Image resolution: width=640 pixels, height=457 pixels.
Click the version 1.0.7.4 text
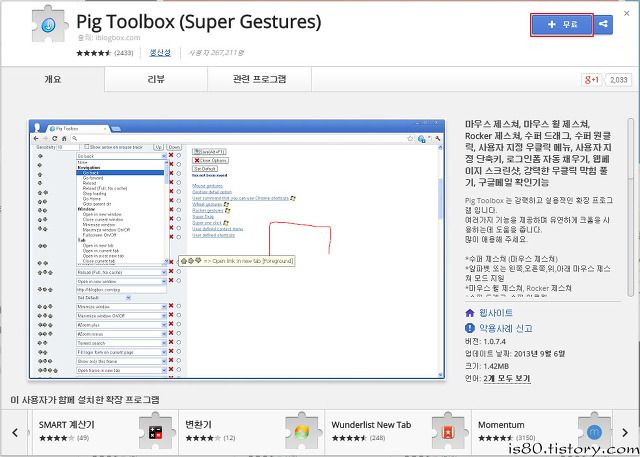(485, 342)
